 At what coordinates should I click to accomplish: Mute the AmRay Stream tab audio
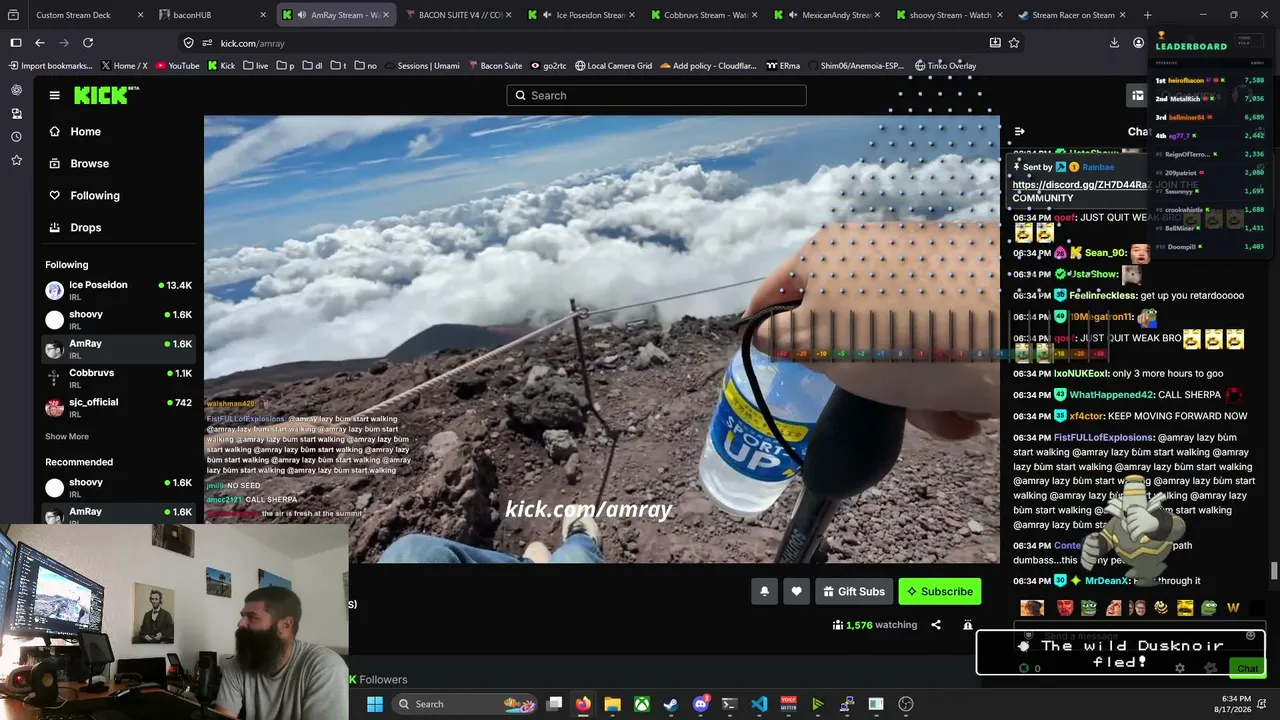tap(301, 15)
